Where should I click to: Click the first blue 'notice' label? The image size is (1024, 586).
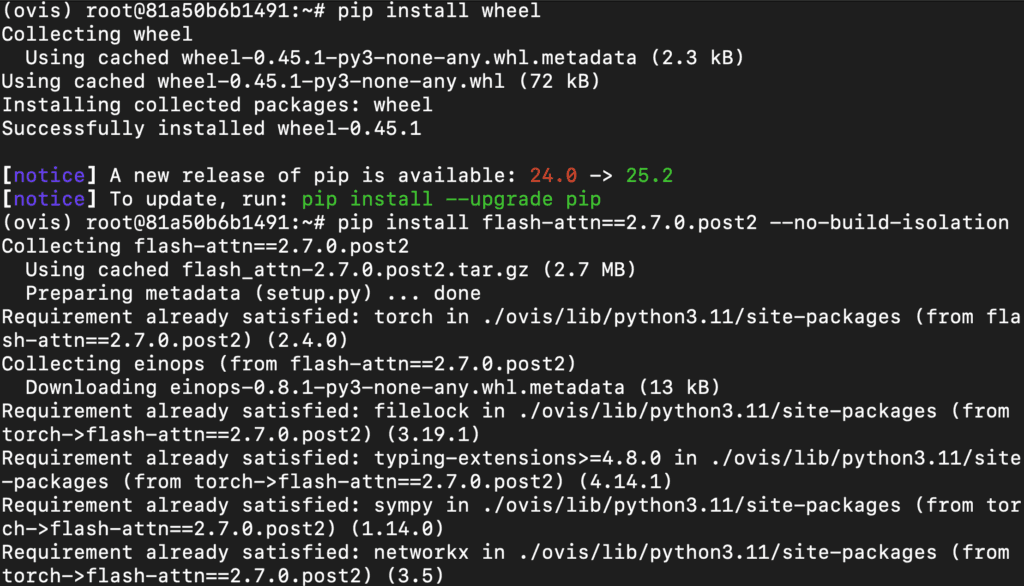[50, 176]
